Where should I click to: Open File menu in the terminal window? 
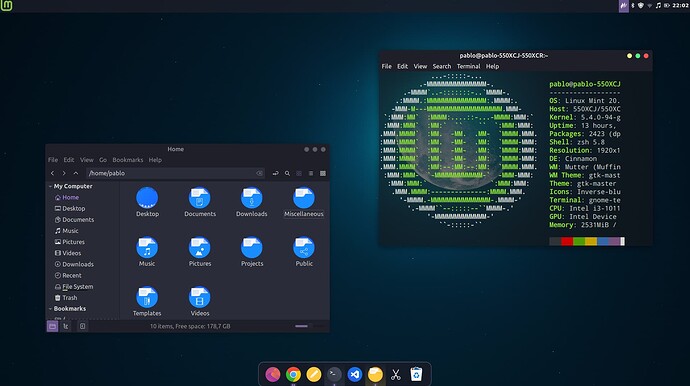[x=386, y=66]
